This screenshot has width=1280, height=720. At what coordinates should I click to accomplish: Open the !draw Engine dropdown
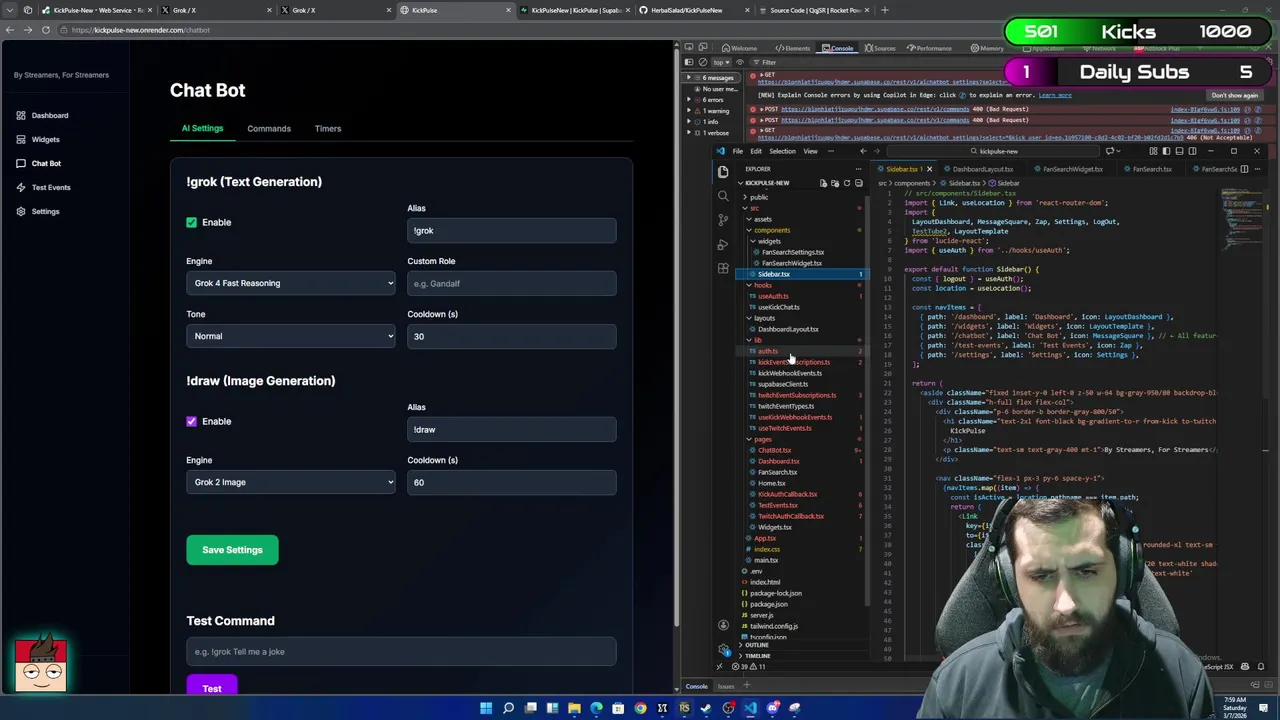(x=291, y=482)
